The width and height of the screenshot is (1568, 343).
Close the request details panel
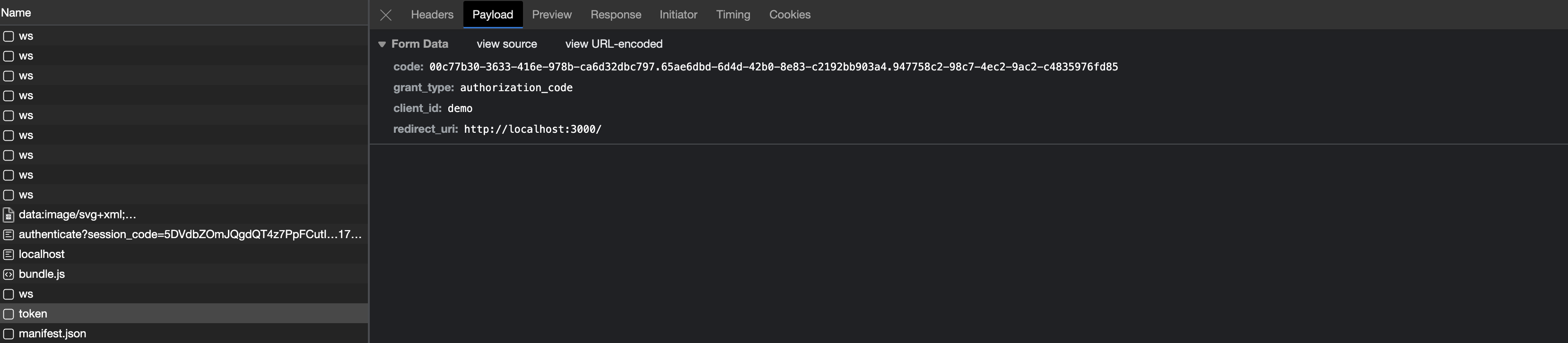(385, 15)
